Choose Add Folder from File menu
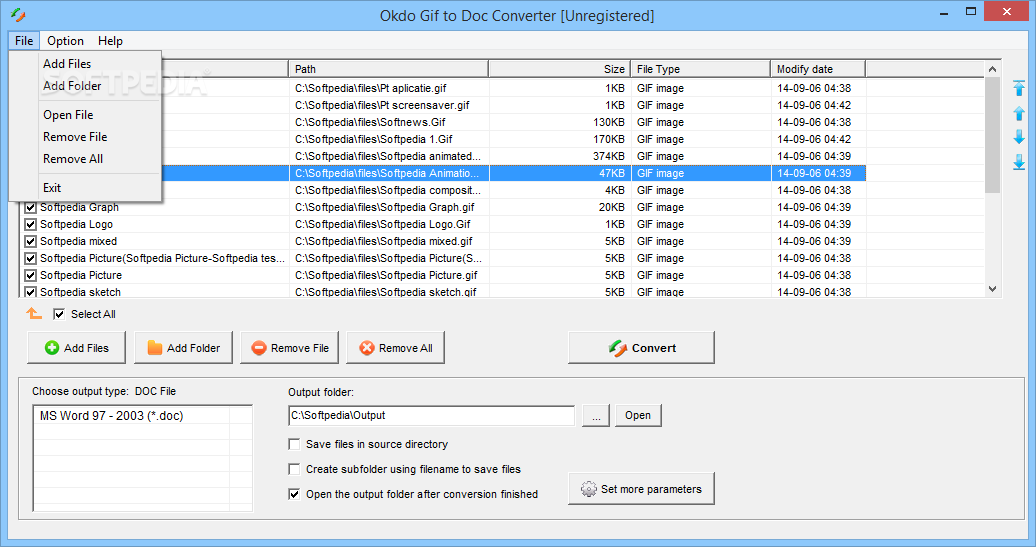The height and width of the screenshot is (547, 1036). click(86, 86)
